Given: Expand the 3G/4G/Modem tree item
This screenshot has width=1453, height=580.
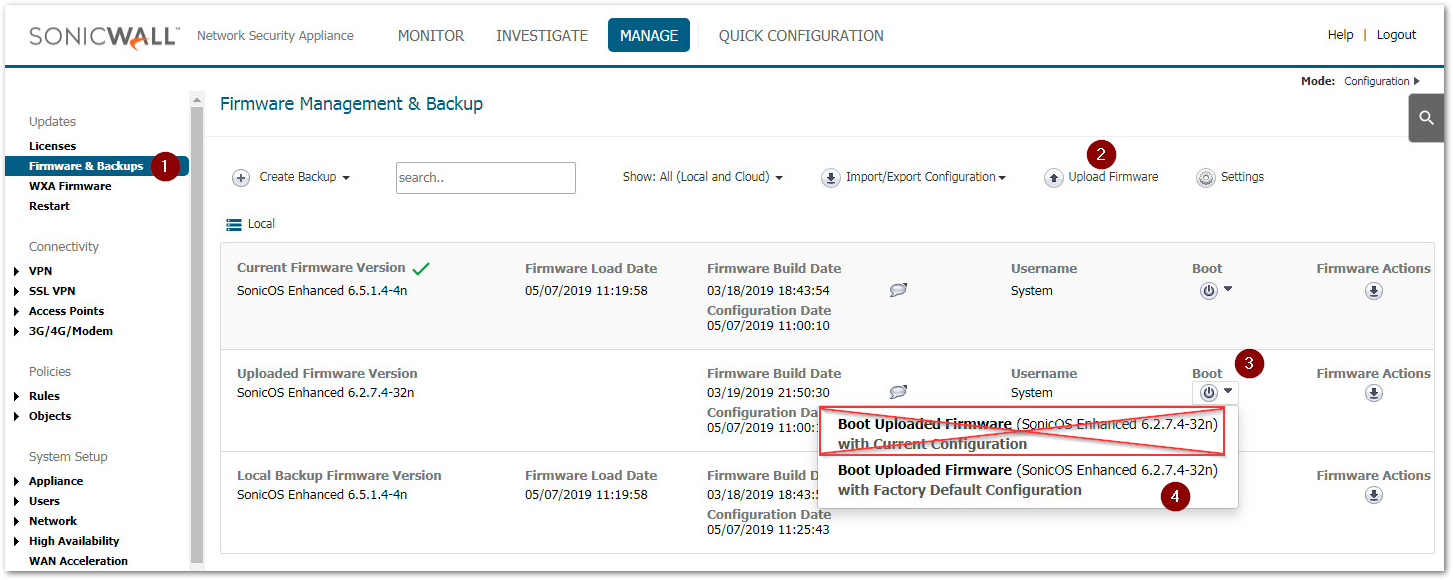Looking at the screenshot, I should coord(17,331).
